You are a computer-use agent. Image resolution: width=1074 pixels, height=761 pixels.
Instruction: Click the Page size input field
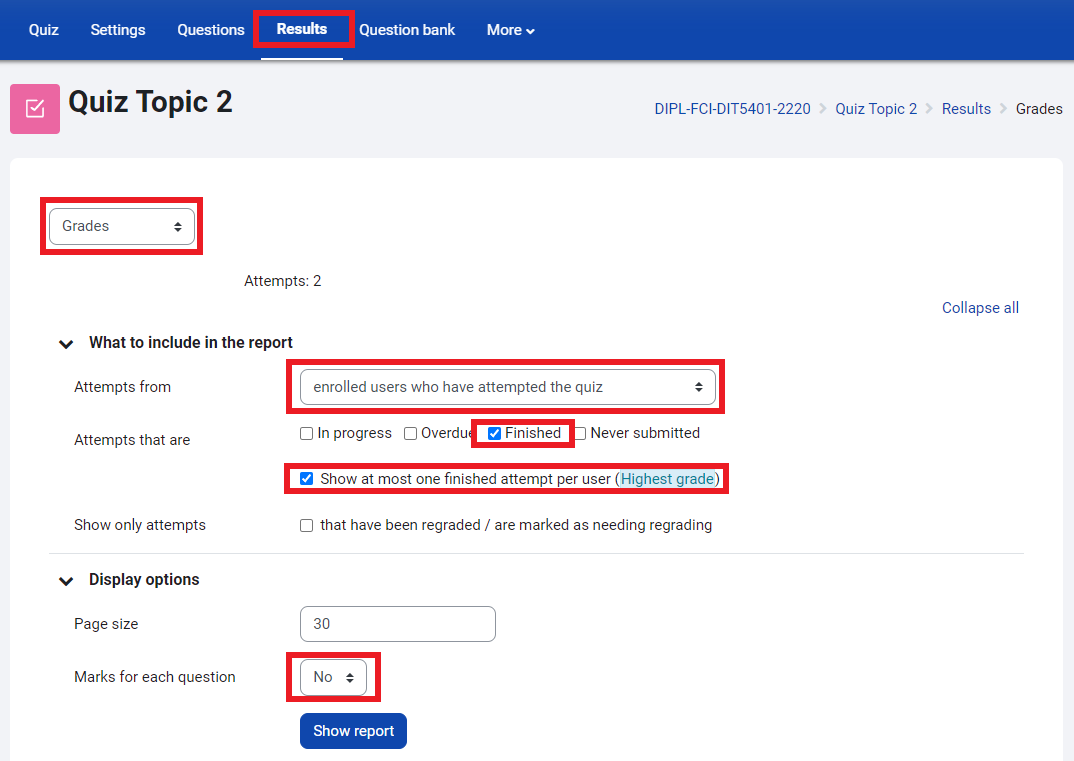point(397,624)
